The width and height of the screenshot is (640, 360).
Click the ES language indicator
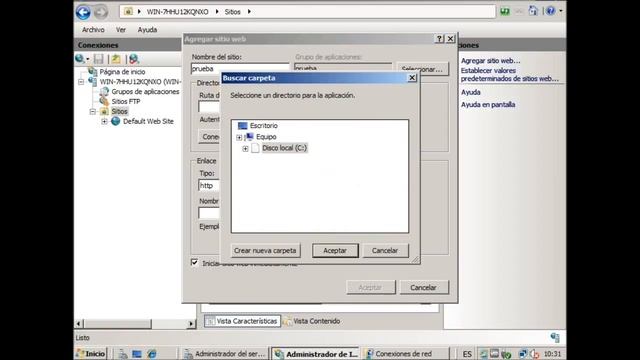point(467,354)
